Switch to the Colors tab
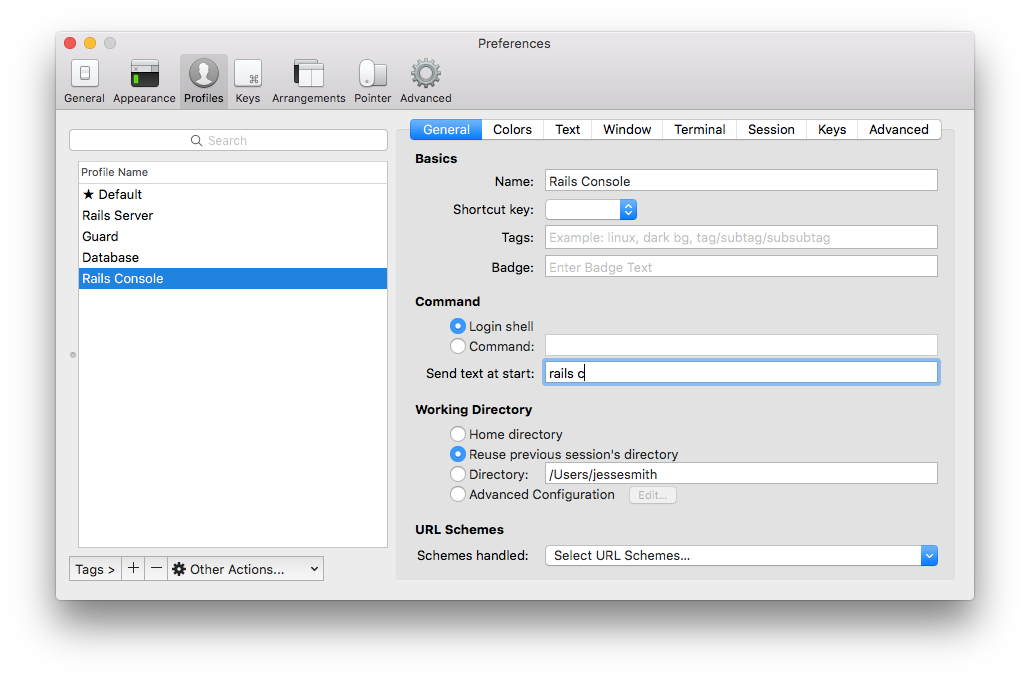The image size is (1030, 680). pyautogui.click(x=512, y=129)
